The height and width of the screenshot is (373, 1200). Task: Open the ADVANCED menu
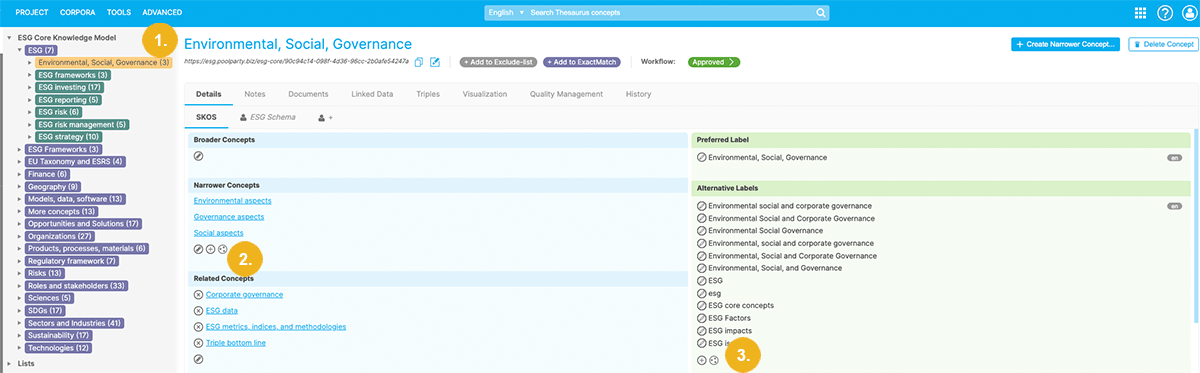click(162, 12)
